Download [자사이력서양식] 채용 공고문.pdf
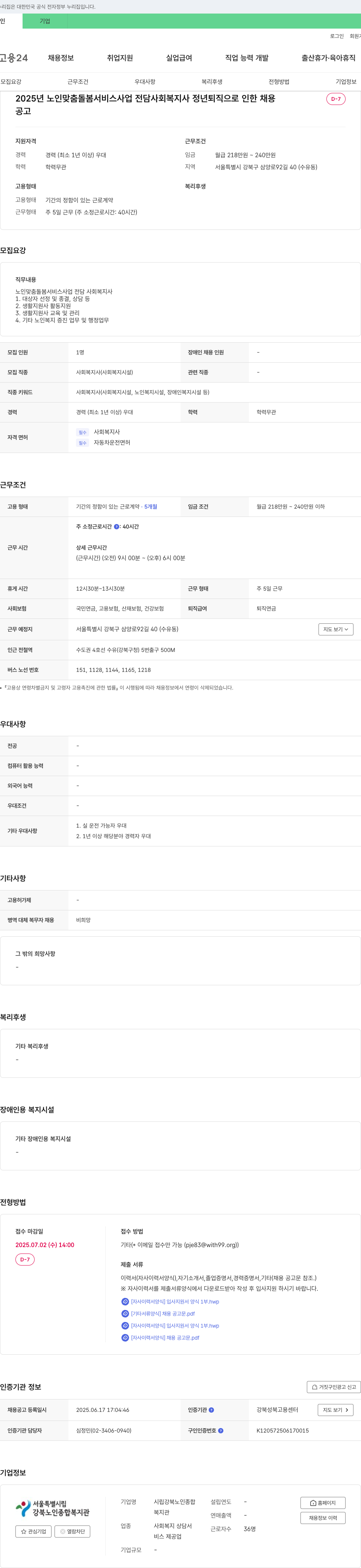Viewport: 361px width, 1568px height. [x=165, y=1337]
